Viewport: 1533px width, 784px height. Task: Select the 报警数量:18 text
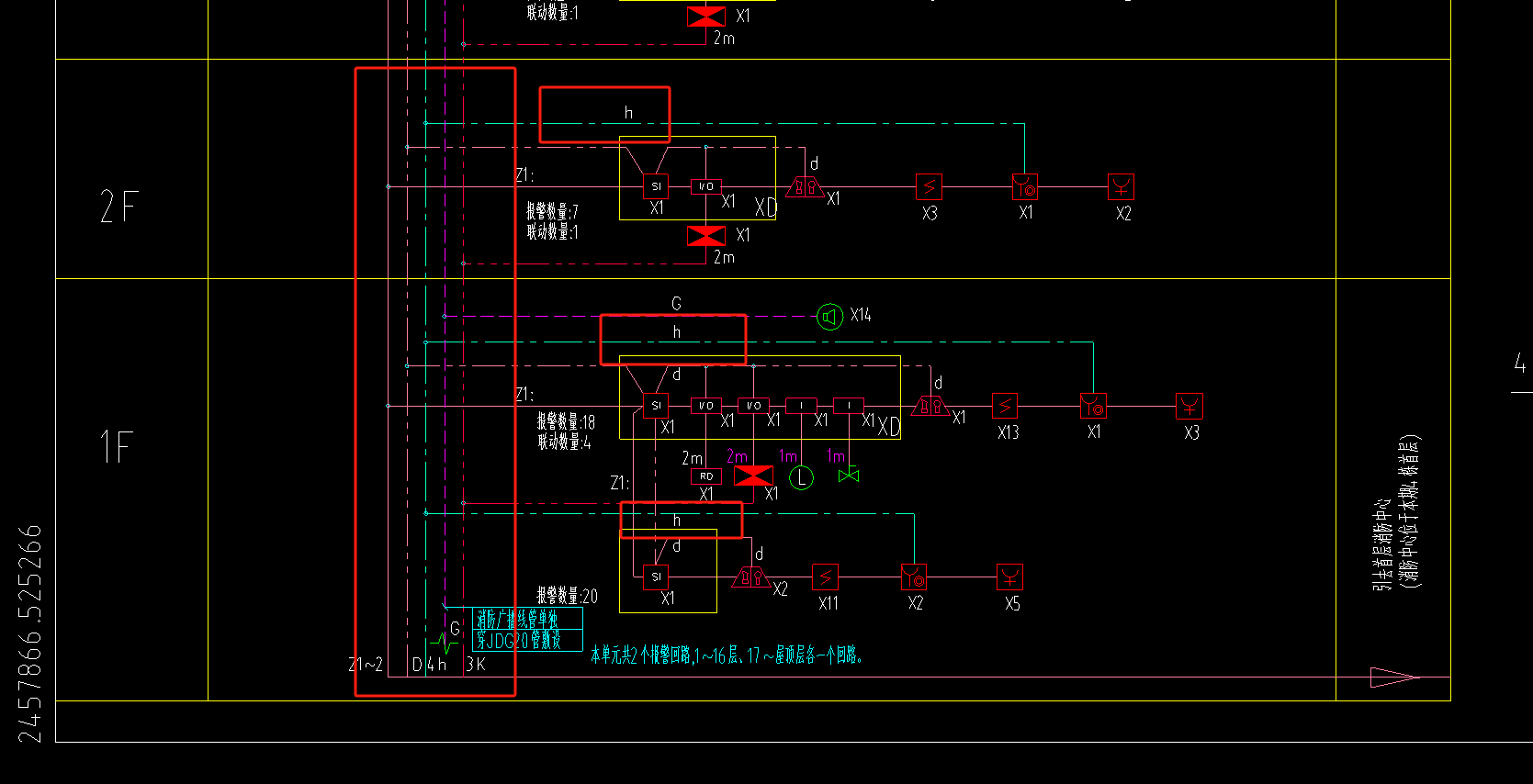tap(566, 421)
